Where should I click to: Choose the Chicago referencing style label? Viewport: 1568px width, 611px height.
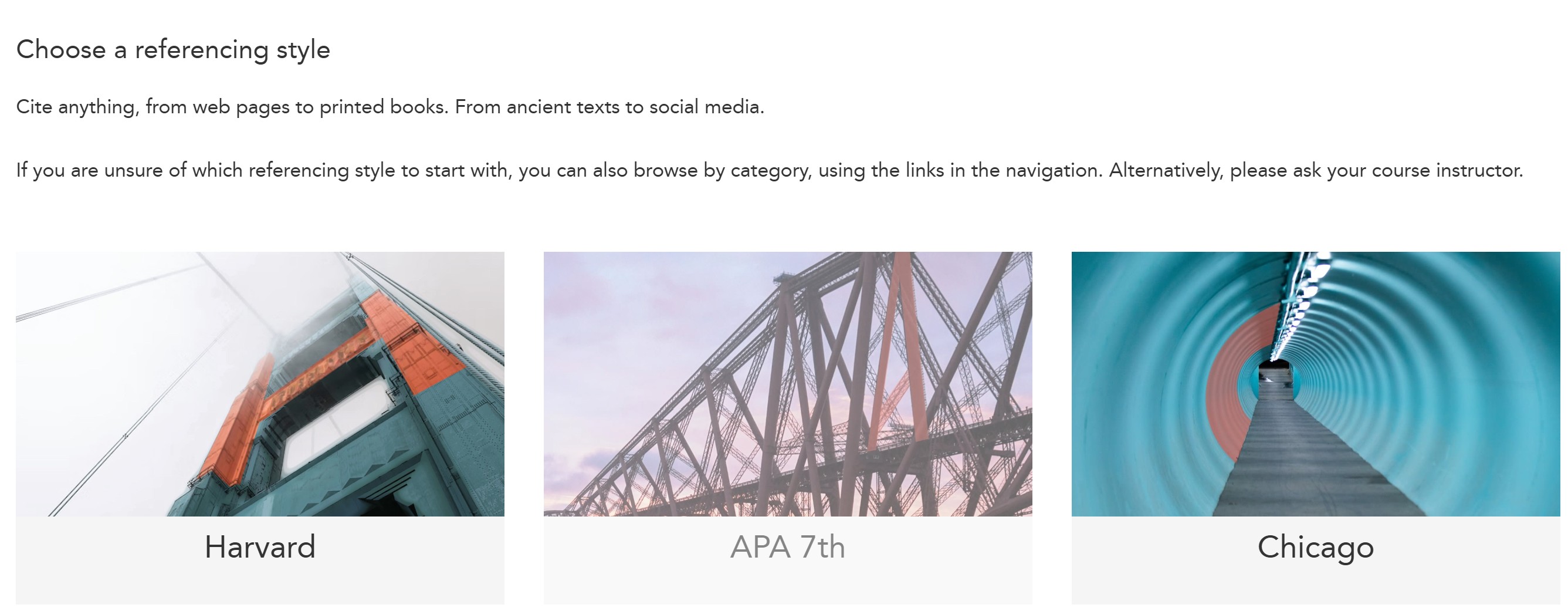tap(1315, 548)
